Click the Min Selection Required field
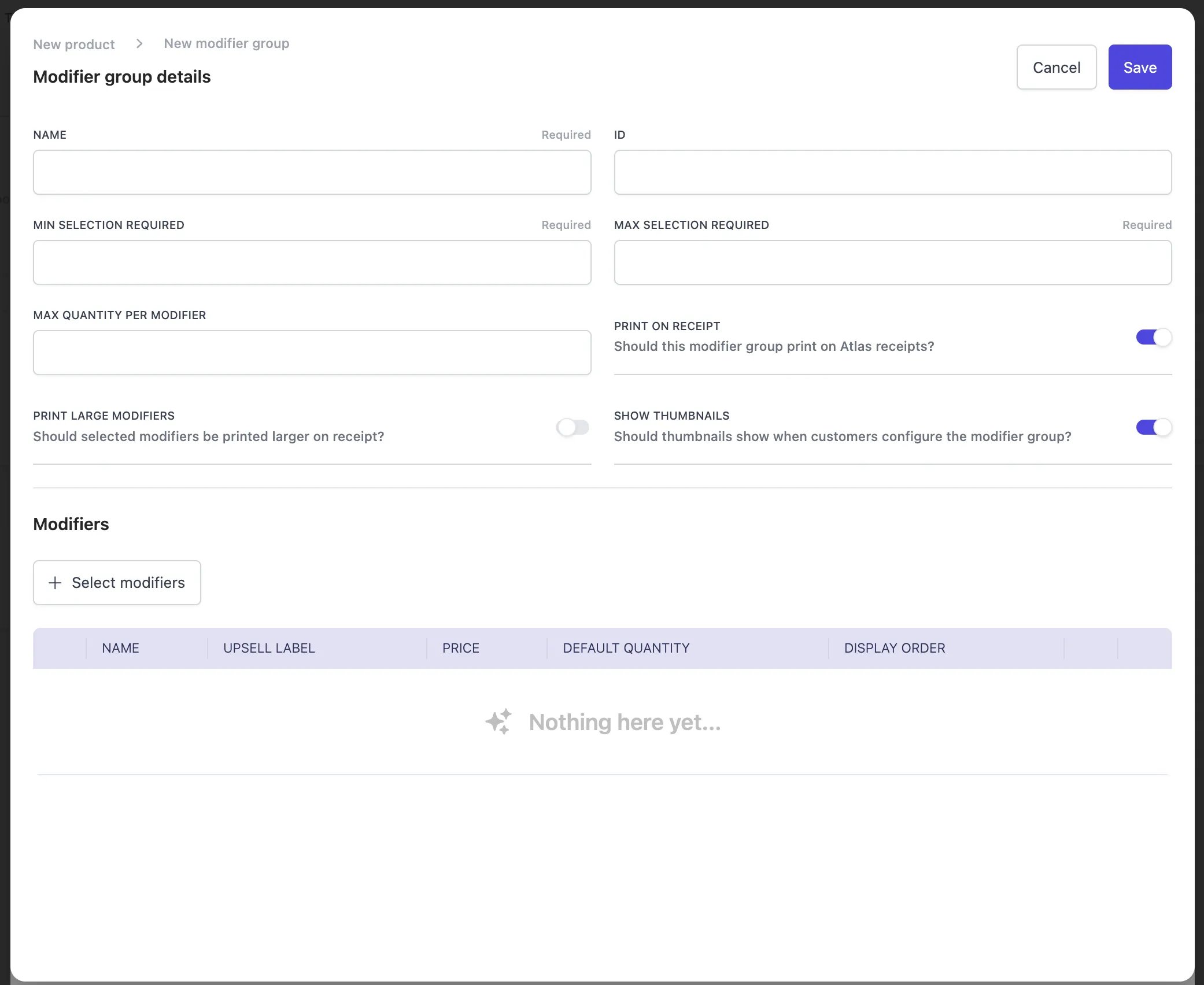 [x=312, y=262]
